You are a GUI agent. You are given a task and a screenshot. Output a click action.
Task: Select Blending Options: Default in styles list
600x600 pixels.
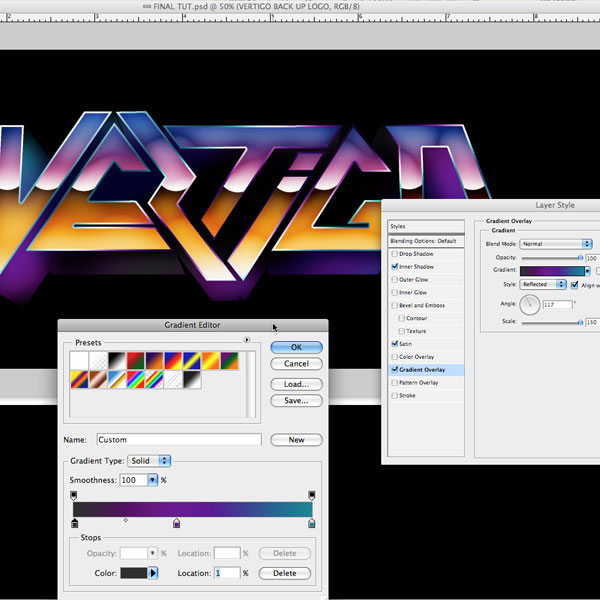click(x=422, y=241)
